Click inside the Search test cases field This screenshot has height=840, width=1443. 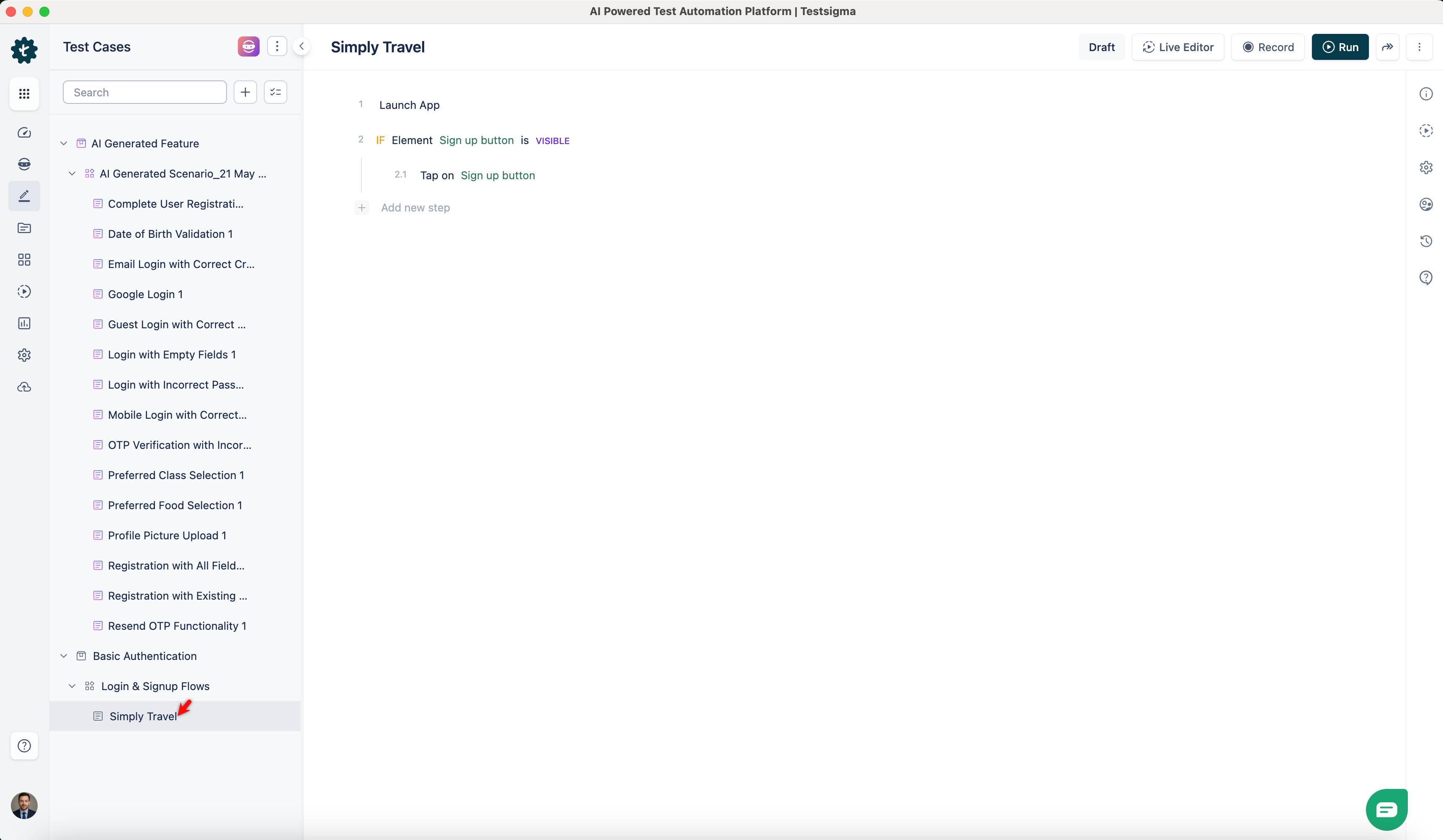[144, 92]
